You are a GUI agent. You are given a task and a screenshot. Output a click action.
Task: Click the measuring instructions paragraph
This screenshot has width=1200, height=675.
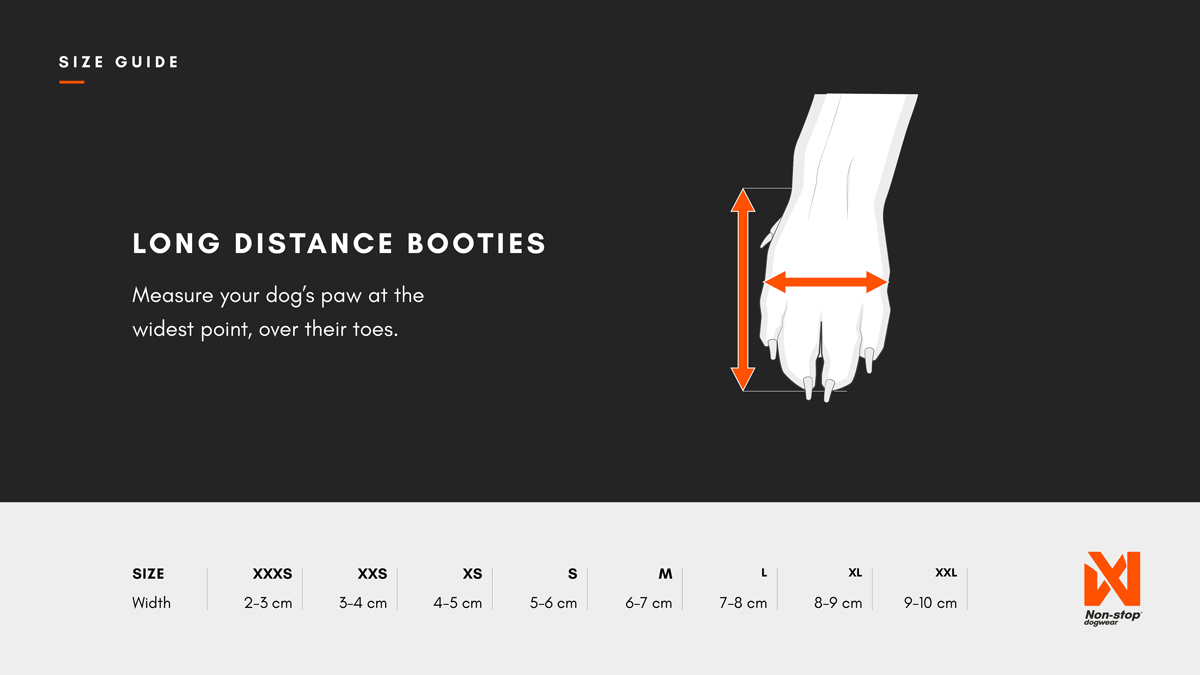[x=278, y=312]
